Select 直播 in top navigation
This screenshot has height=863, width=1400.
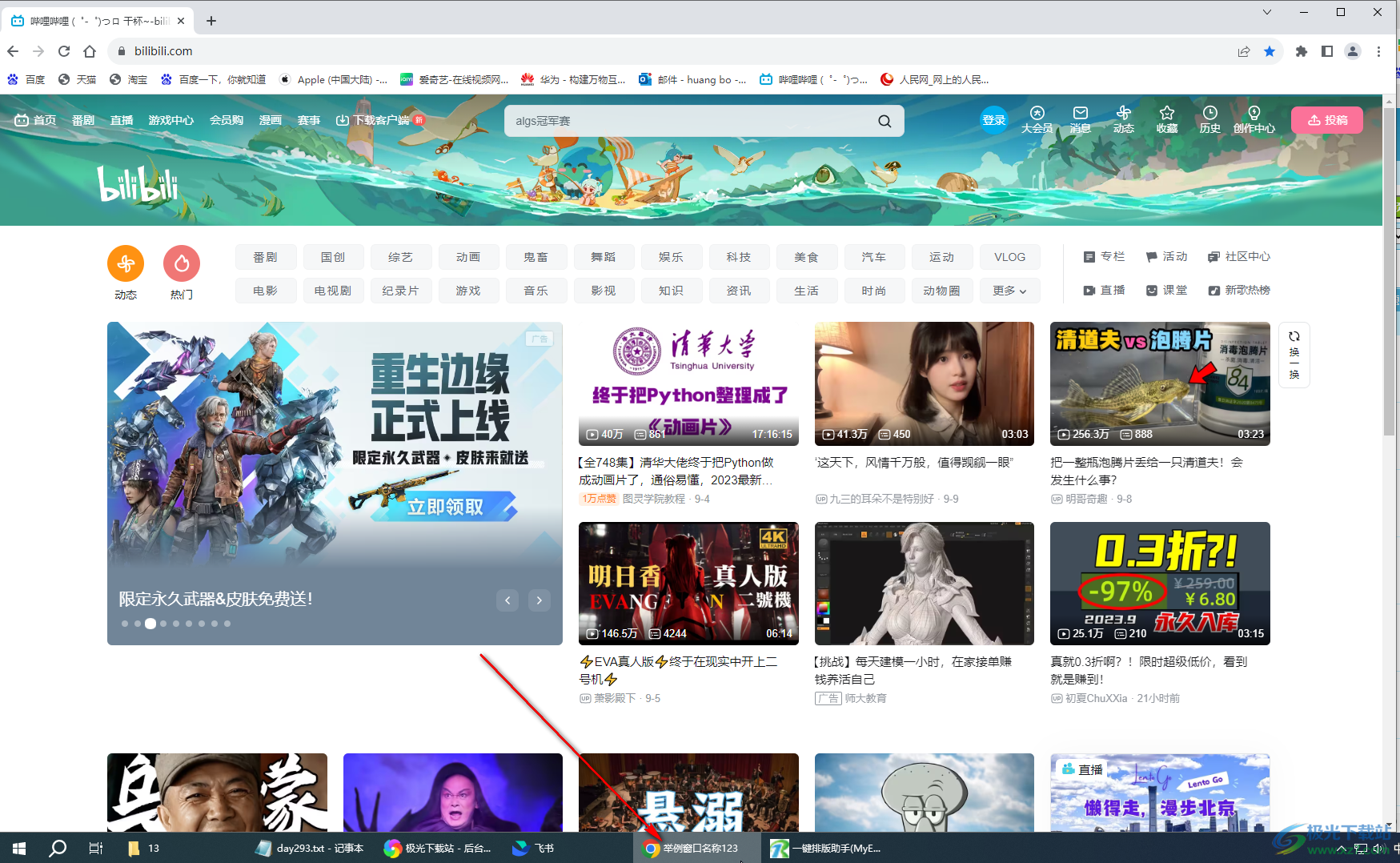[122, 120]
